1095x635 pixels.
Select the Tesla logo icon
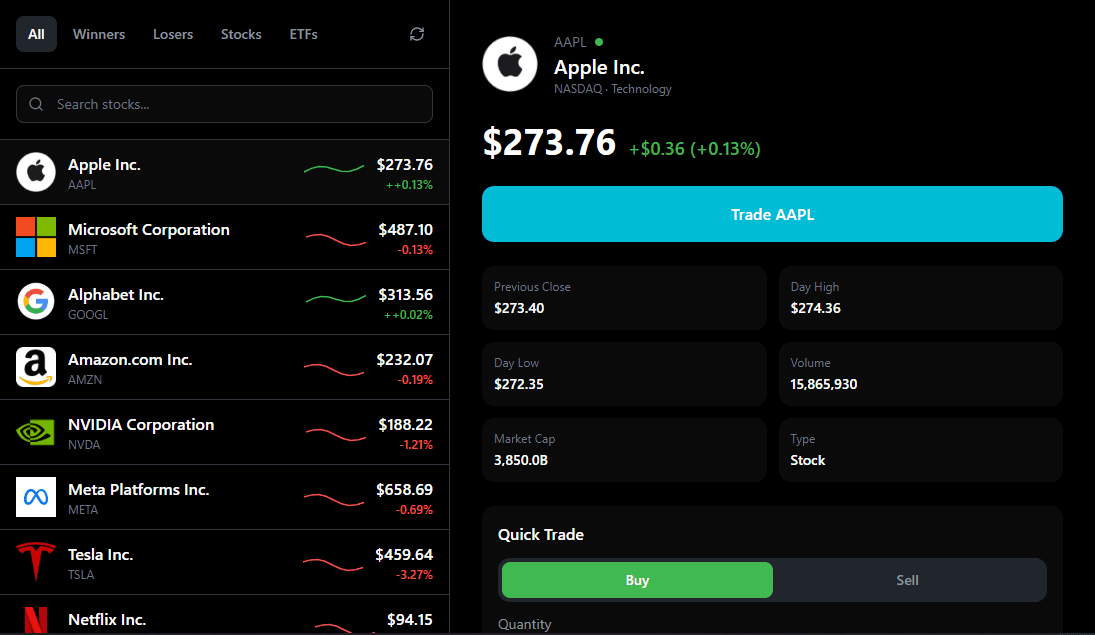click(x=36, y=562)
